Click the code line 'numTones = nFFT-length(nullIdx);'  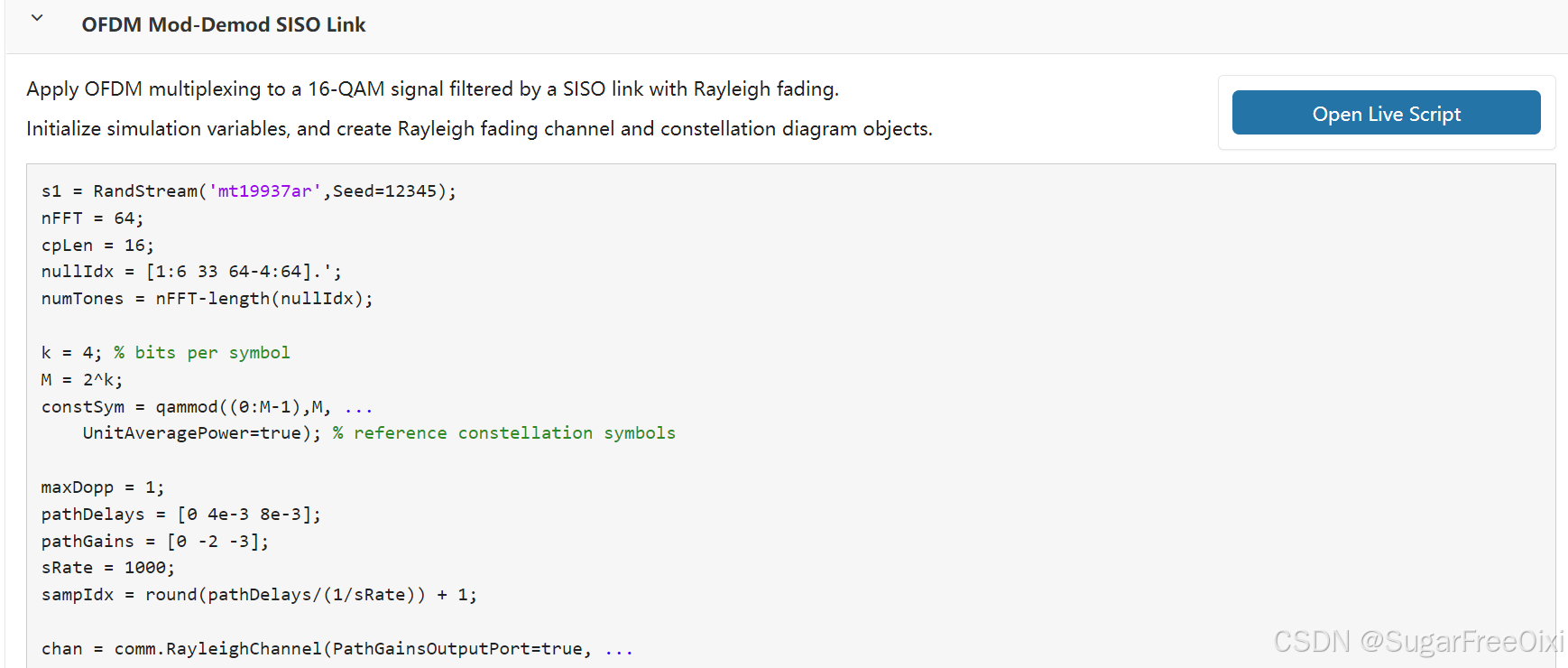coord(207,299)
